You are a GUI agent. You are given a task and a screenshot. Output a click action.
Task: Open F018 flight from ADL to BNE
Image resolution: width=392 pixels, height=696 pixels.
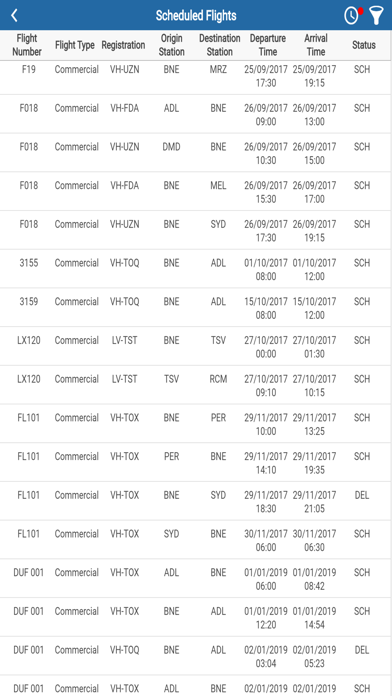pos(196,114)
